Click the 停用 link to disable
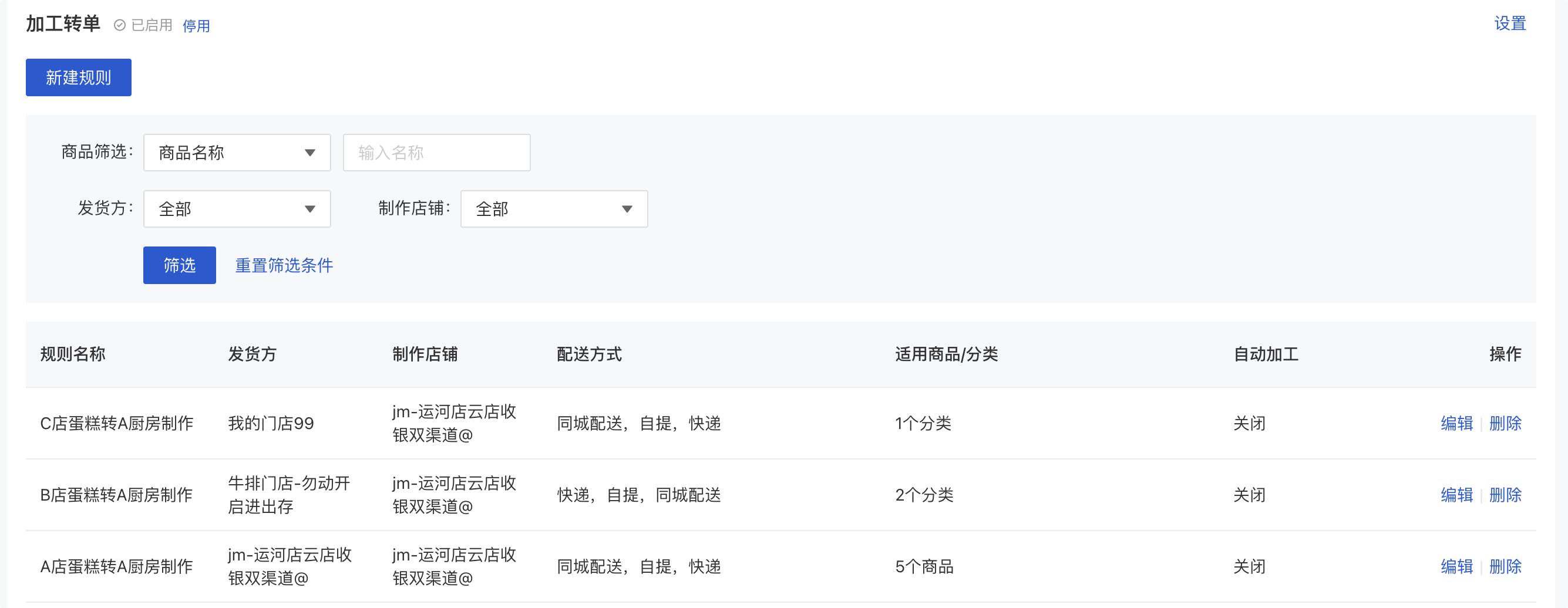The width and height of the screenshot is (1568, 608). pos(196,26)
